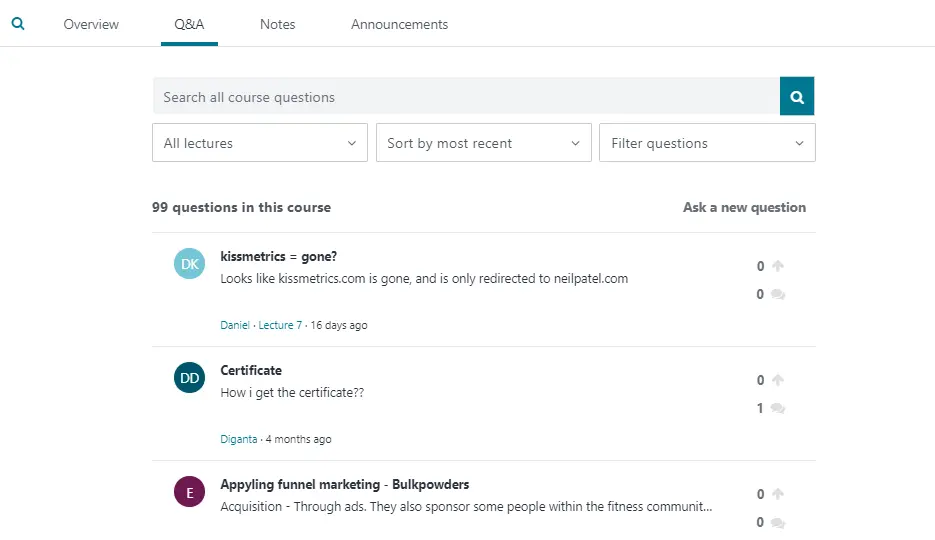This screenshot has height=540, width=935.
Task: Go to the Announcements tab
Action: click(x=399, y=24)
